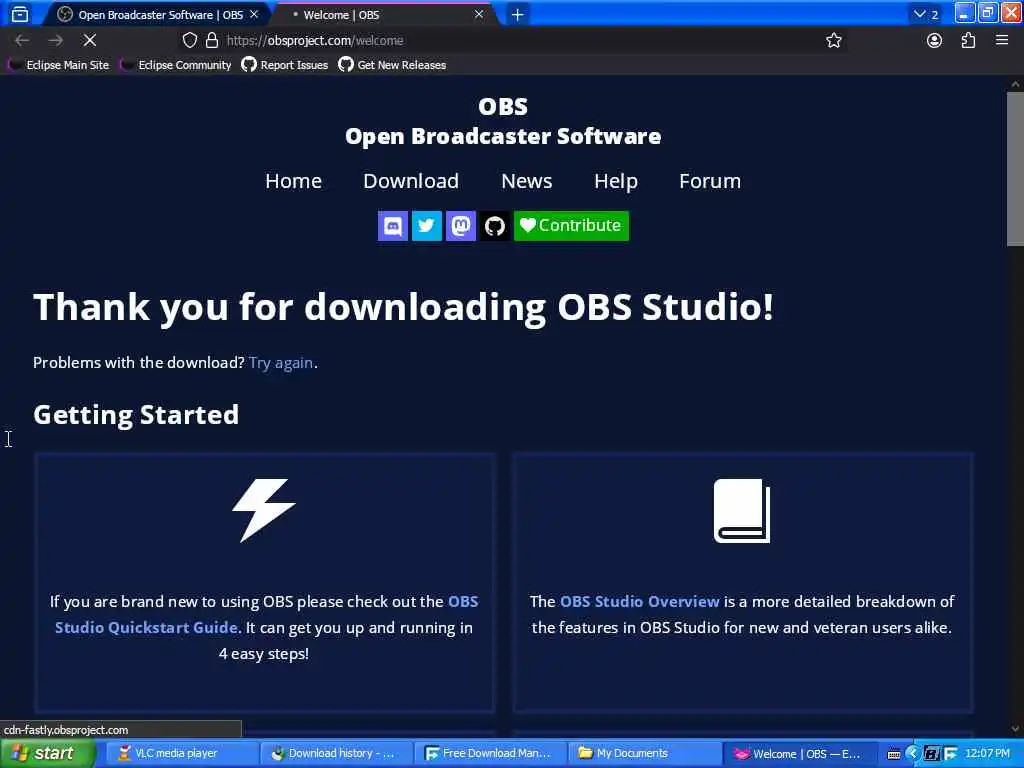The width and height of the screenshot is (1024, 768).
Task: Click the scrollbar down arrow
Action: pyautogui.click(x=1015, y=728)
